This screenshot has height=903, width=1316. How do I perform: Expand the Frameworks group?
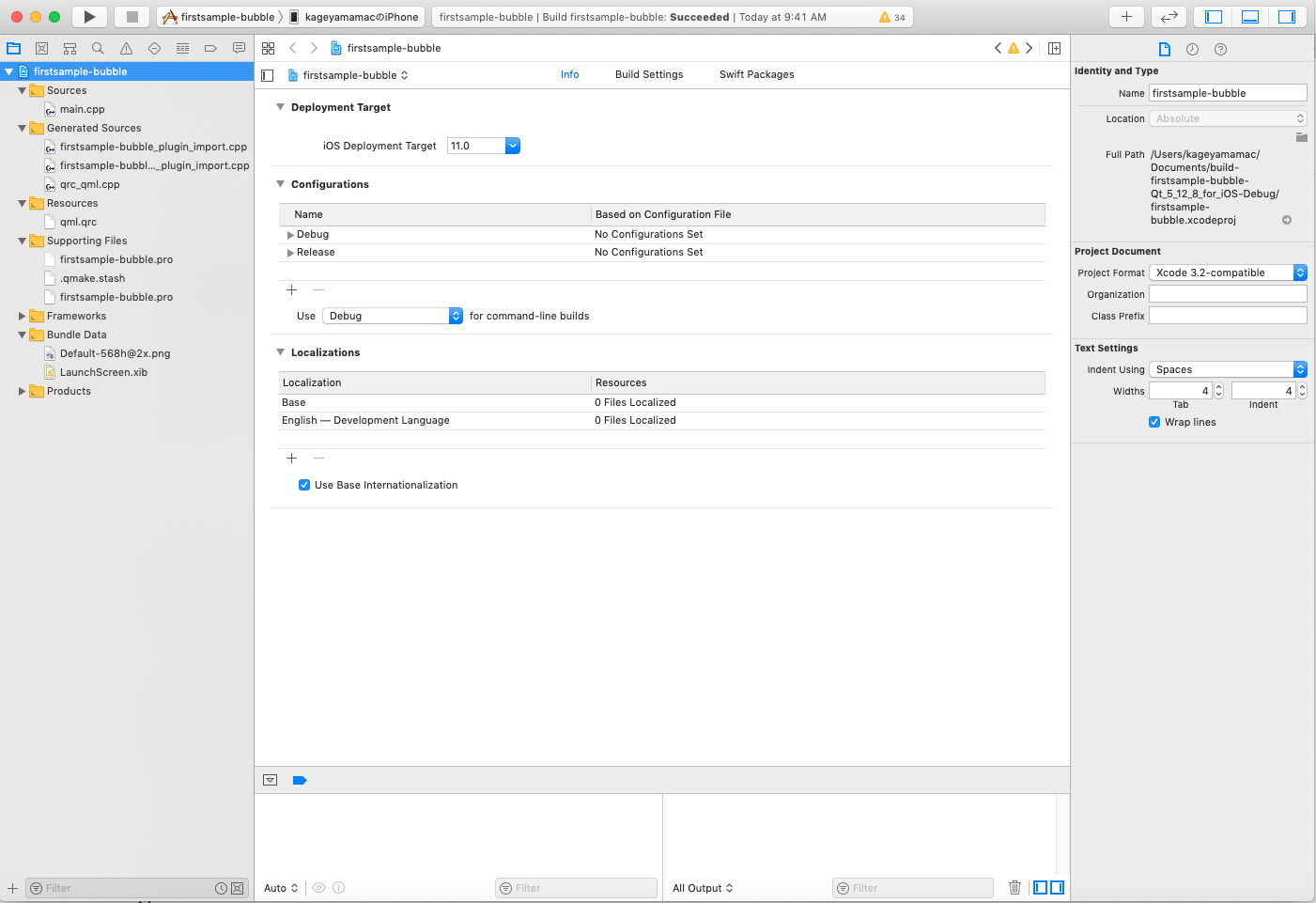coord(22,316)
